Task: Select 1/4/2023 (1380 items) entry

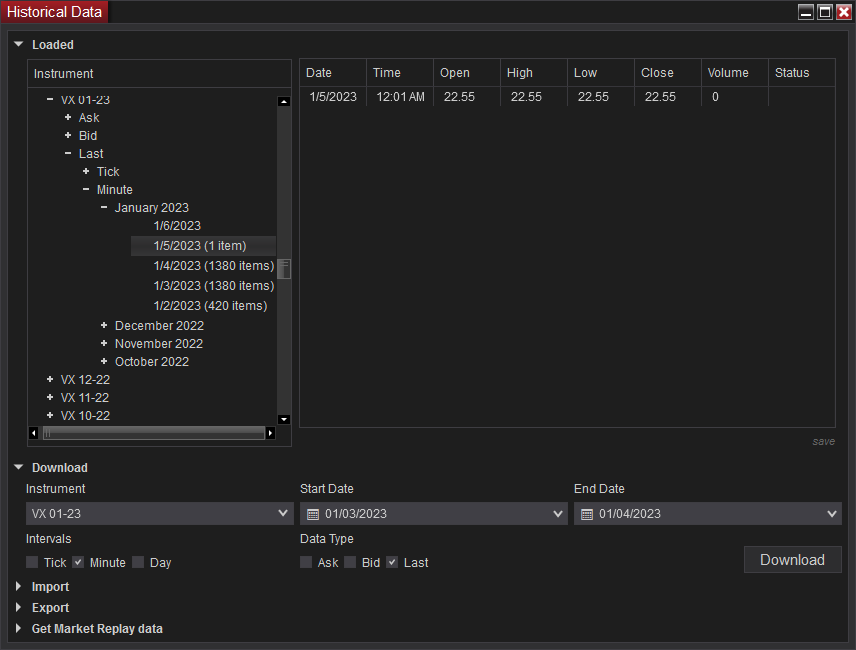Action: [213, 266]
